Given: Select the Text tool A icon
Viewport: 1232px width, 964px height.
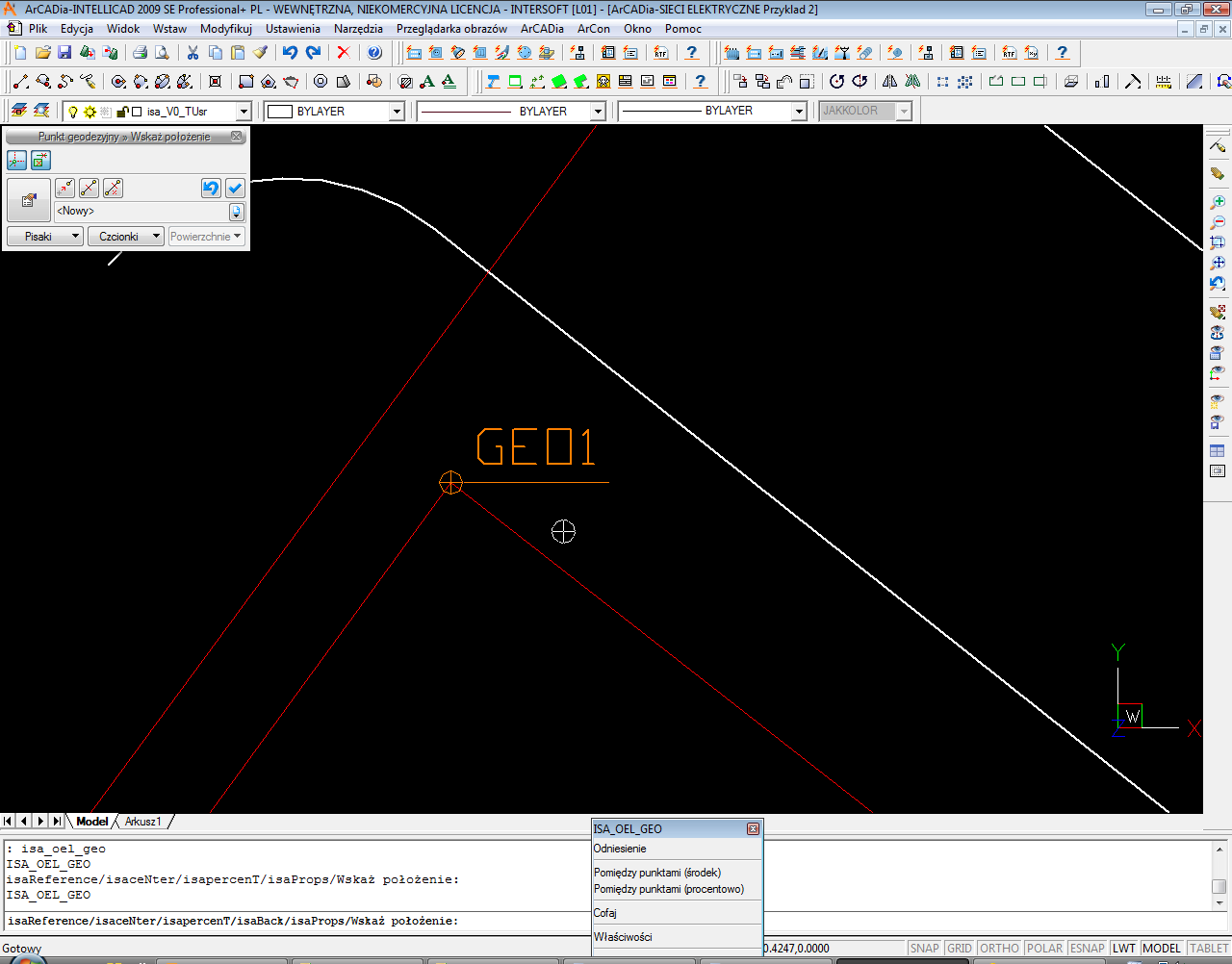Looking at the screenshot, I should pos(427,82).
